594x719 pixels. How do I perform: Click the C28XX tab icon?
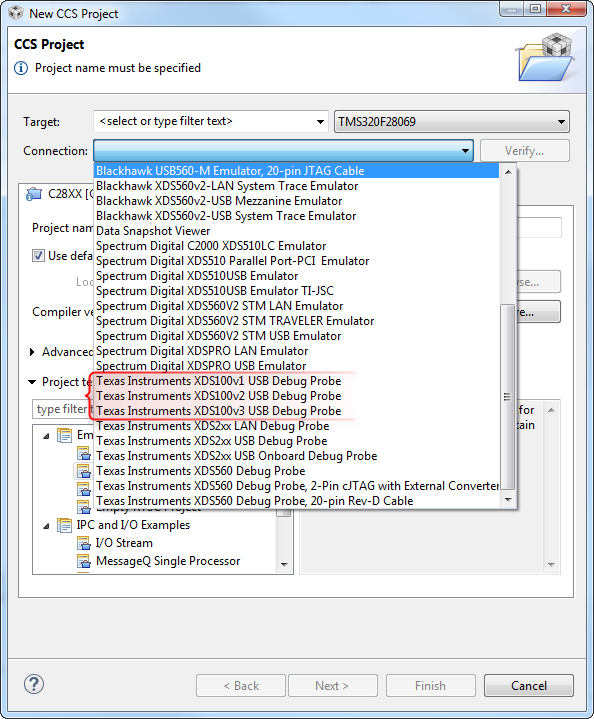33,194
